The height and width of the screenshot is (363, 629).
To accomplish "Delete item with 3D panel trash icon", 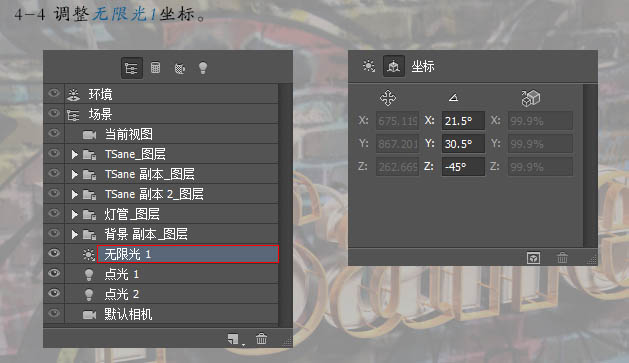I will point(262,339).
